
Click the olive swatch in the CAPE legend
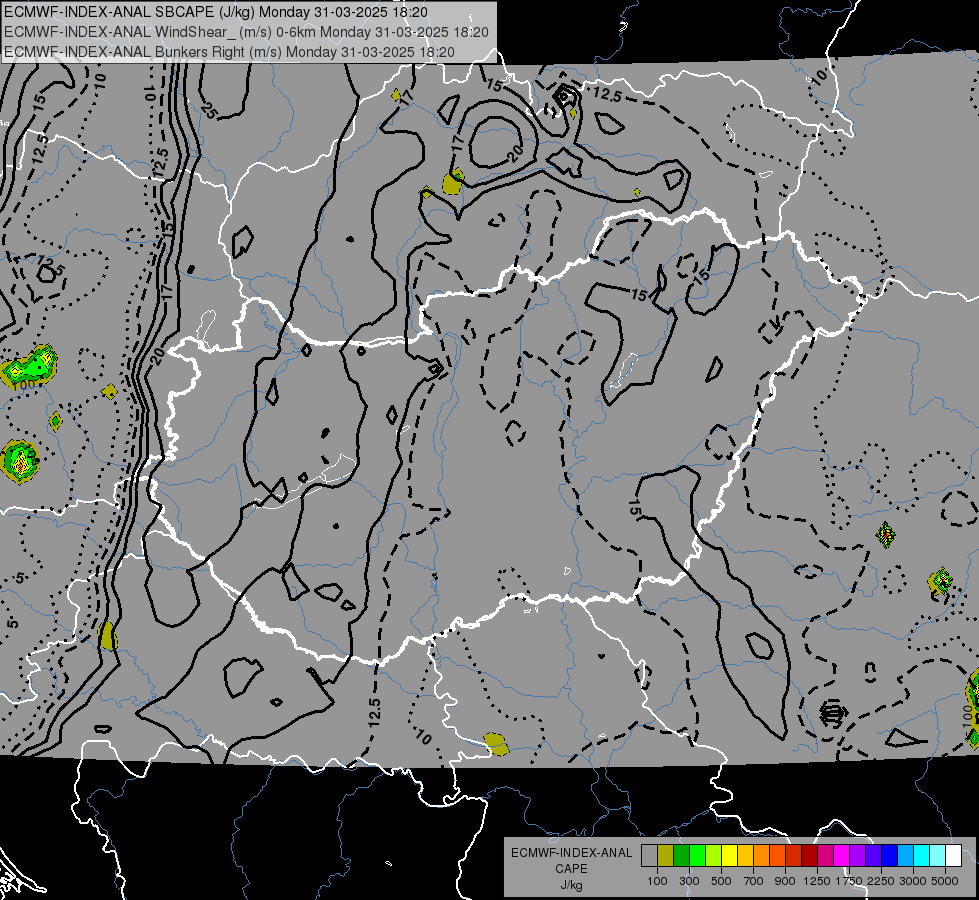tap(666, 856)
